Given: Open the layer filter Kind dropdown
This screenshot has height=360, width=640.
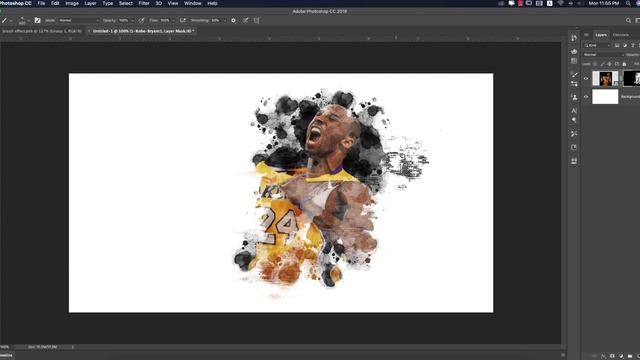Looking at the screenshot, I should tap(598, 45).
